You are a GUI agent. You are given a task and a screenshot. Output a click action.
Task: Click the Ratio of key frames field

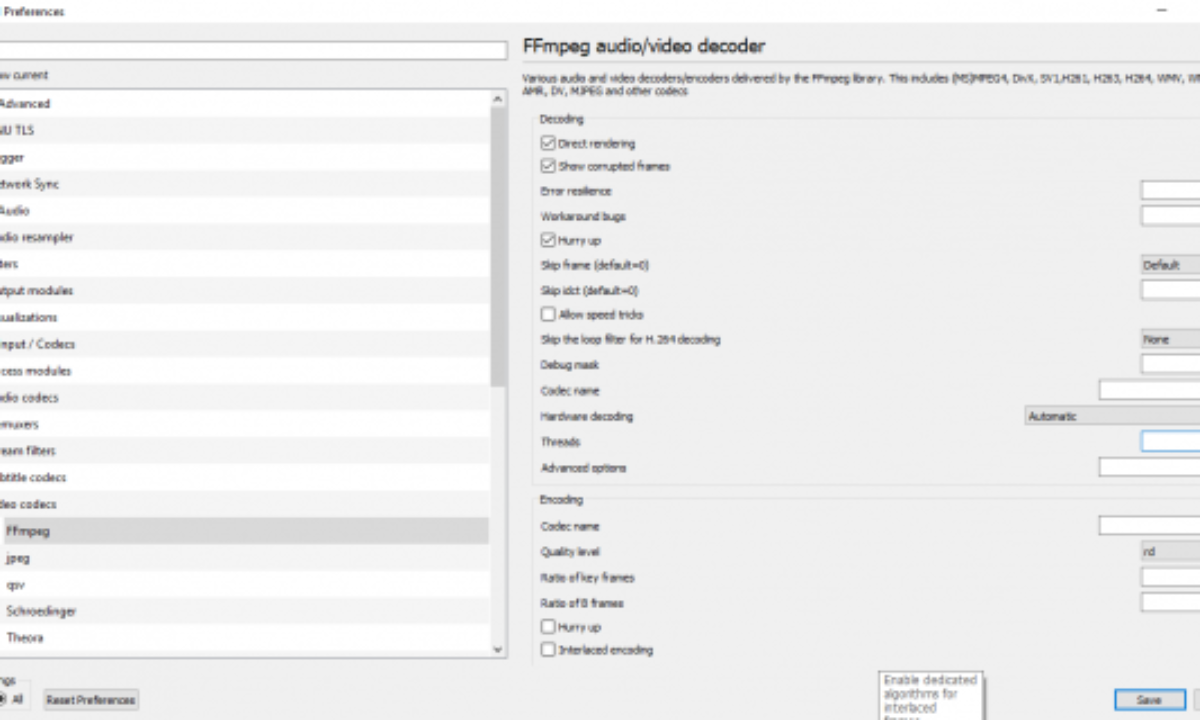[x=1170, y=577]
